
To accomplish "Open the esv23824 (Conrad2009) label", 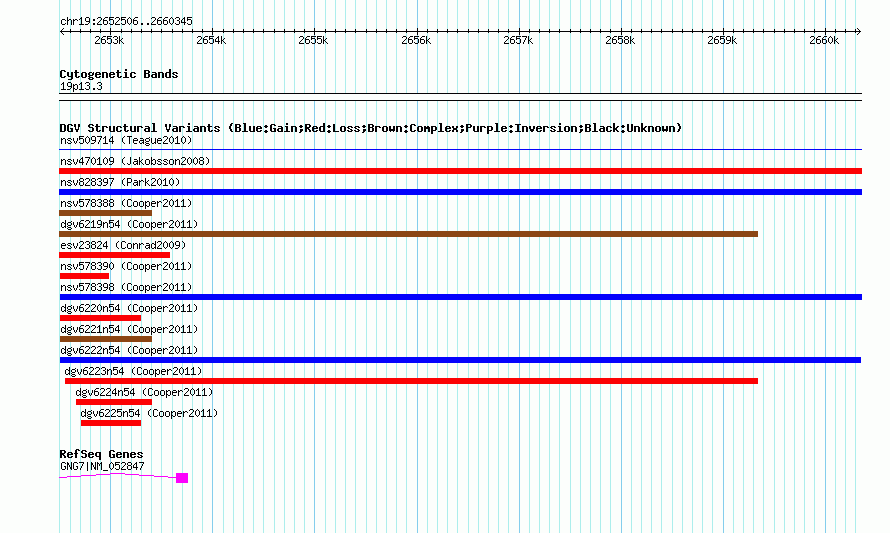I will (x=123, y=245).
